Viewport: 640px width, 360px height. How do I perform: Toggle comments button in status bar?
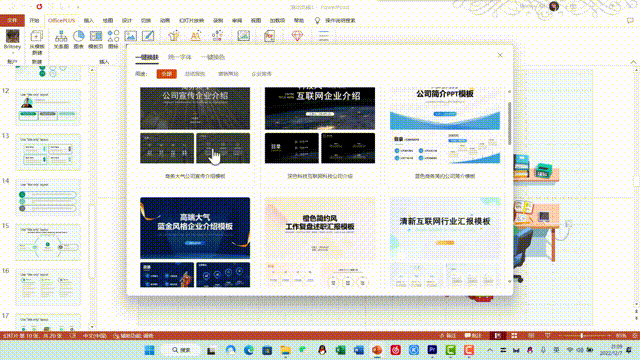coord(473,336)
